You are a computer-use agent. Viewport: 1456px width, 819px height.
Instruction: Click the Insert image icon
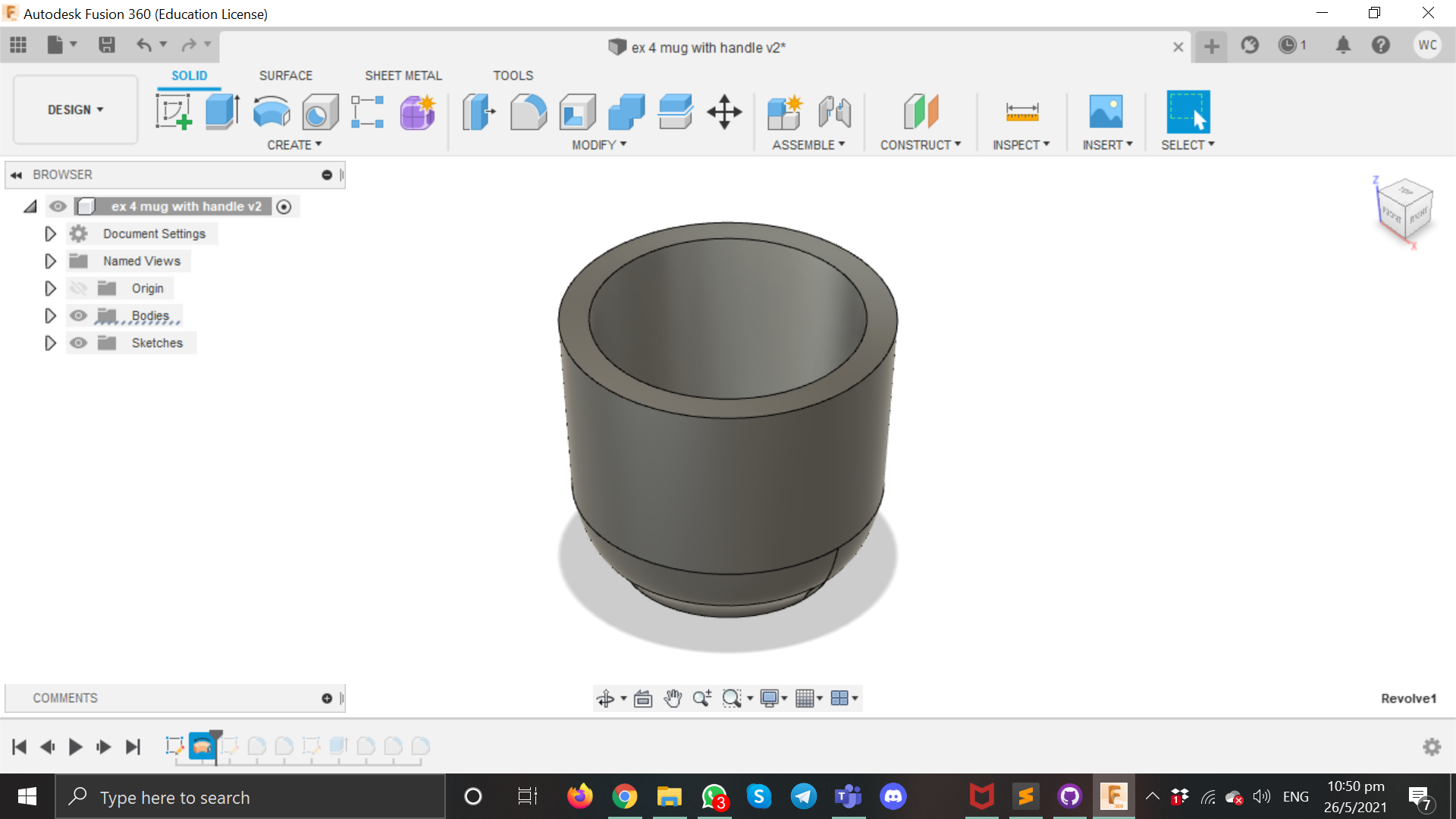click(1106, 111)
